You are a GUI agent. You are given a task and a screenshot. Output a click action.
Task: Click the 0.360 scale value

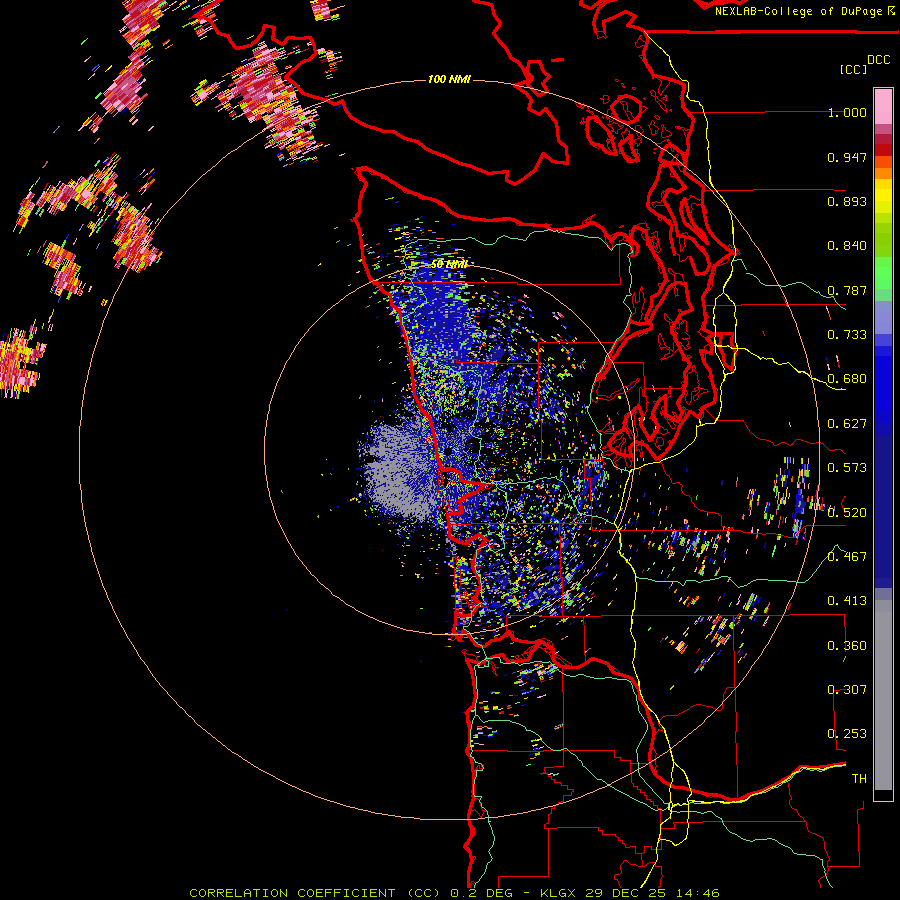coord(847,646)
